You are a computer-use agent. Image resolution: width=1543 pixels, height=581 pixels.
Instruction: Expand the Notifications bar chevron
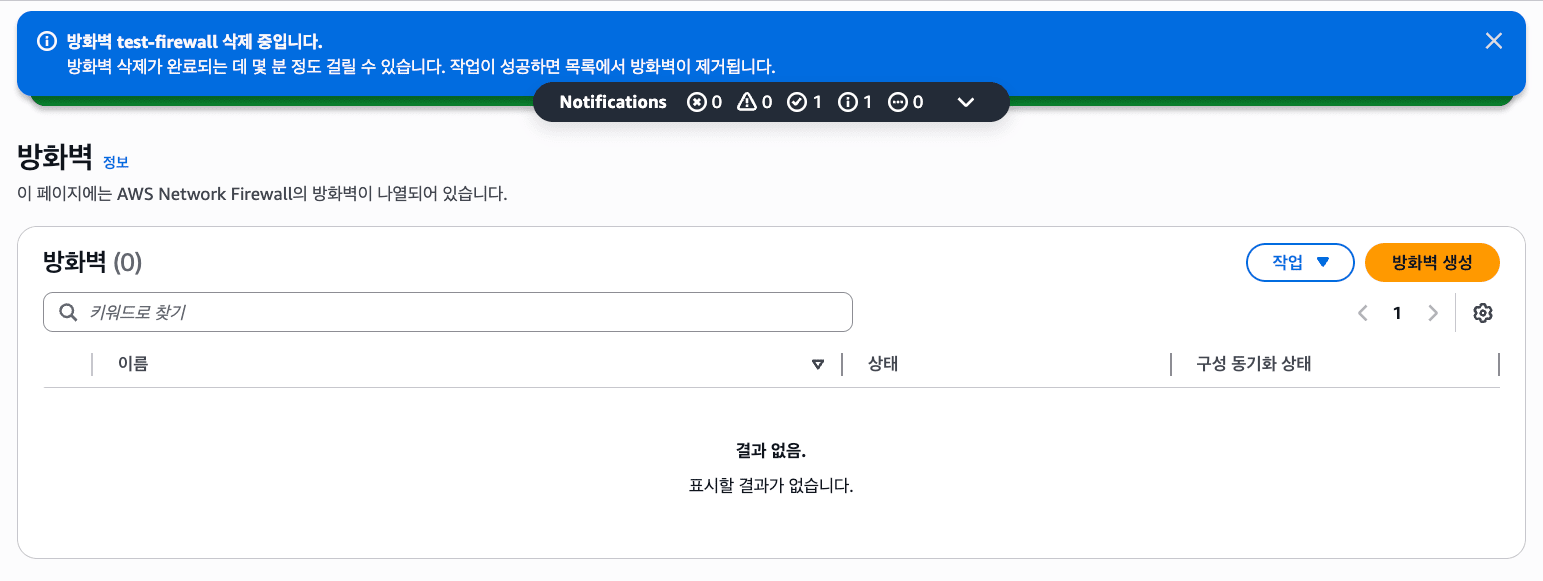point(966,102)
